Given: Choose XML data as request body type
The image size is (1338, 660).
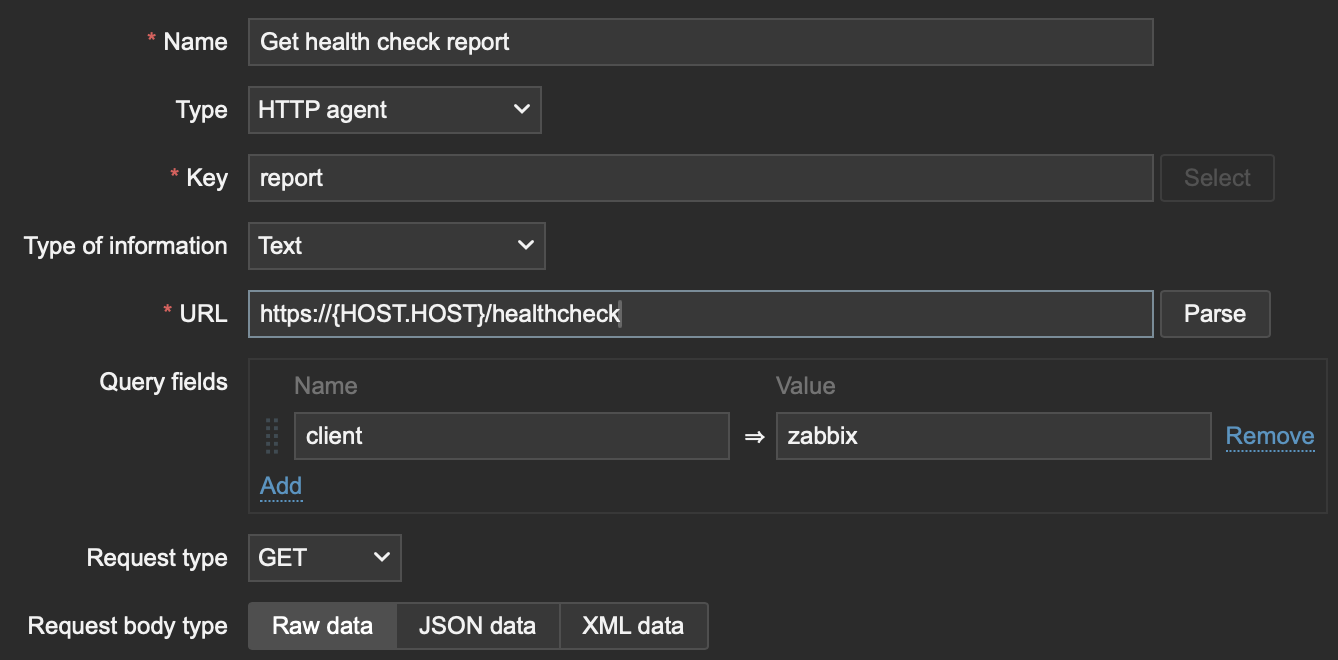Looking at the screenshot, I should [x=633, y=626].
